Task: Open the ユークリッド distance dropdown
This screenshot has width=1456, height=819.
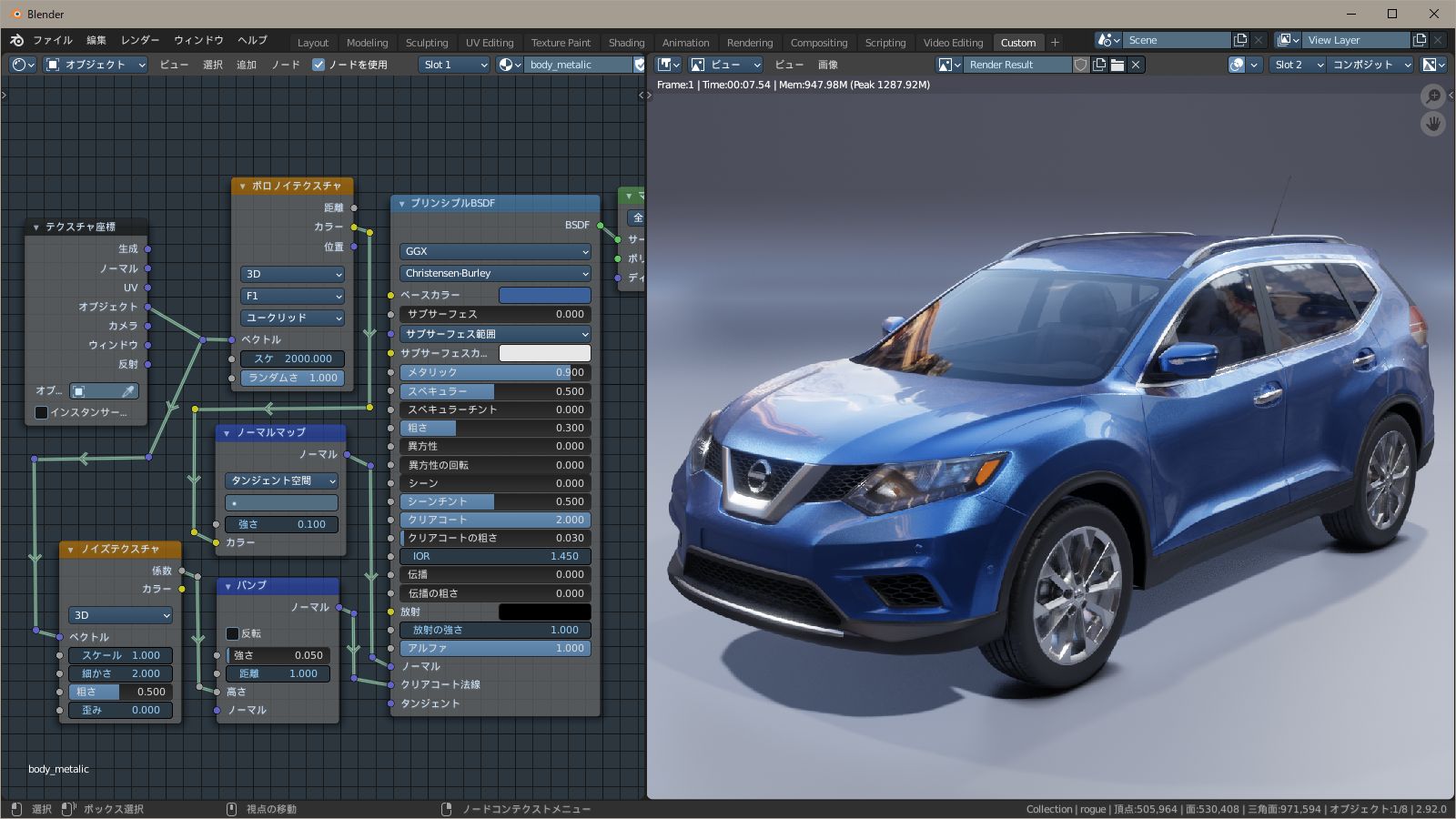Action: (292, 318)
